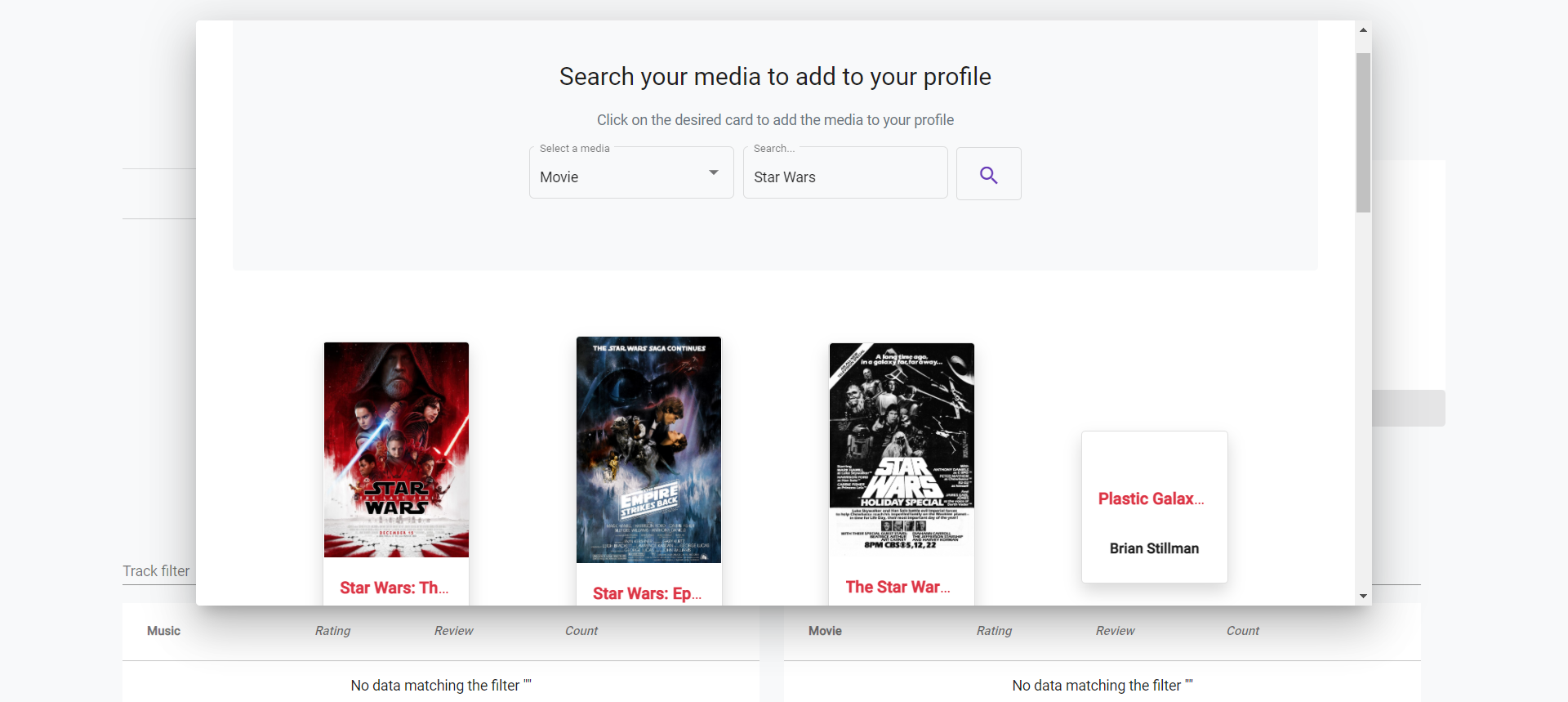This screenshot has height=702, width=1568.
Task: Click the Plastic Galax... card title
Action: coord(1151,499)
